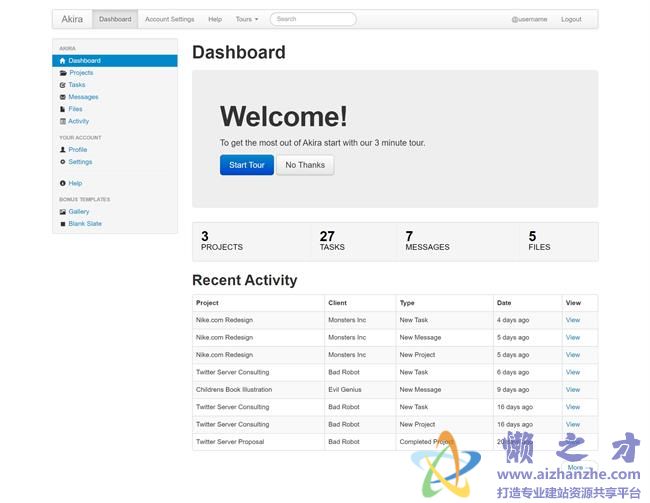The image size is (650, 503).
Task: Click the Tasks icon in sidebar
Action: coord(63,85)
